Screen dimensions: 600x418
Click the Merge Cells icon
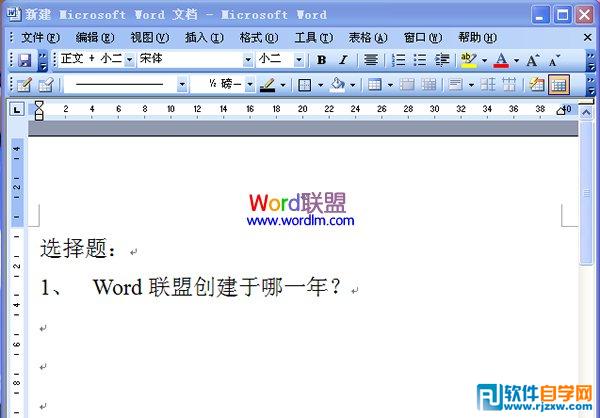click(407, 85)
